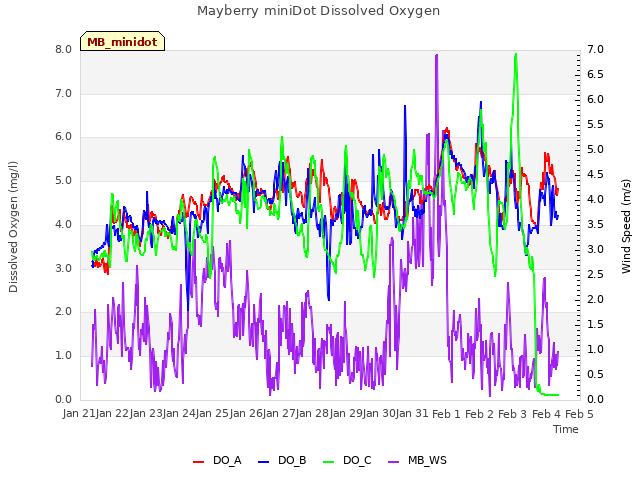Viewport: 640px width, 480px height.
Task: Click the Jan 21 date tick label
Action: pyautogui.click(x=79, y=414)
